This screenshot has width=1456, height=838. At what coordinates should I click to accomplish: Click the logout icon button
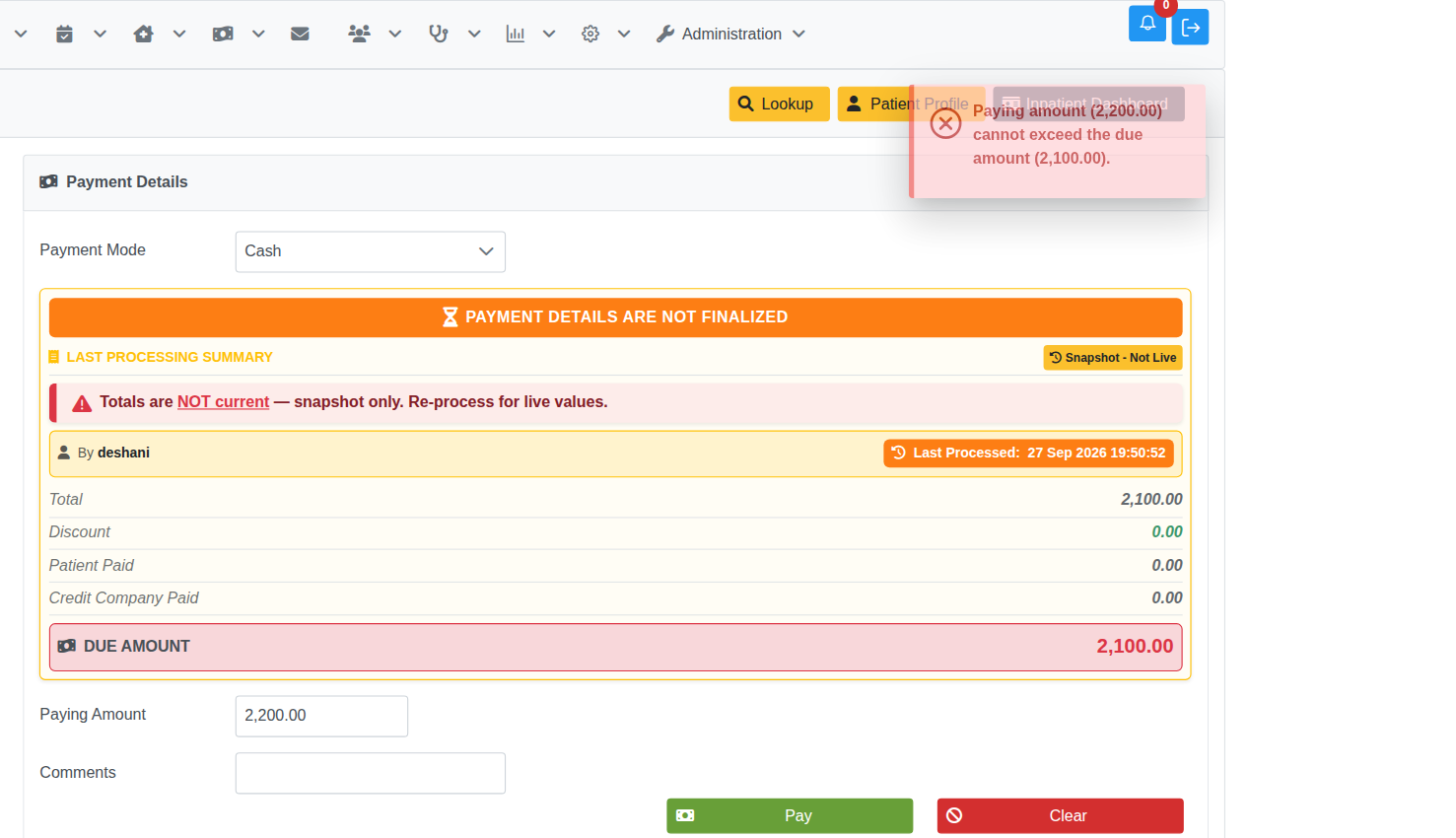(1190, 27)
